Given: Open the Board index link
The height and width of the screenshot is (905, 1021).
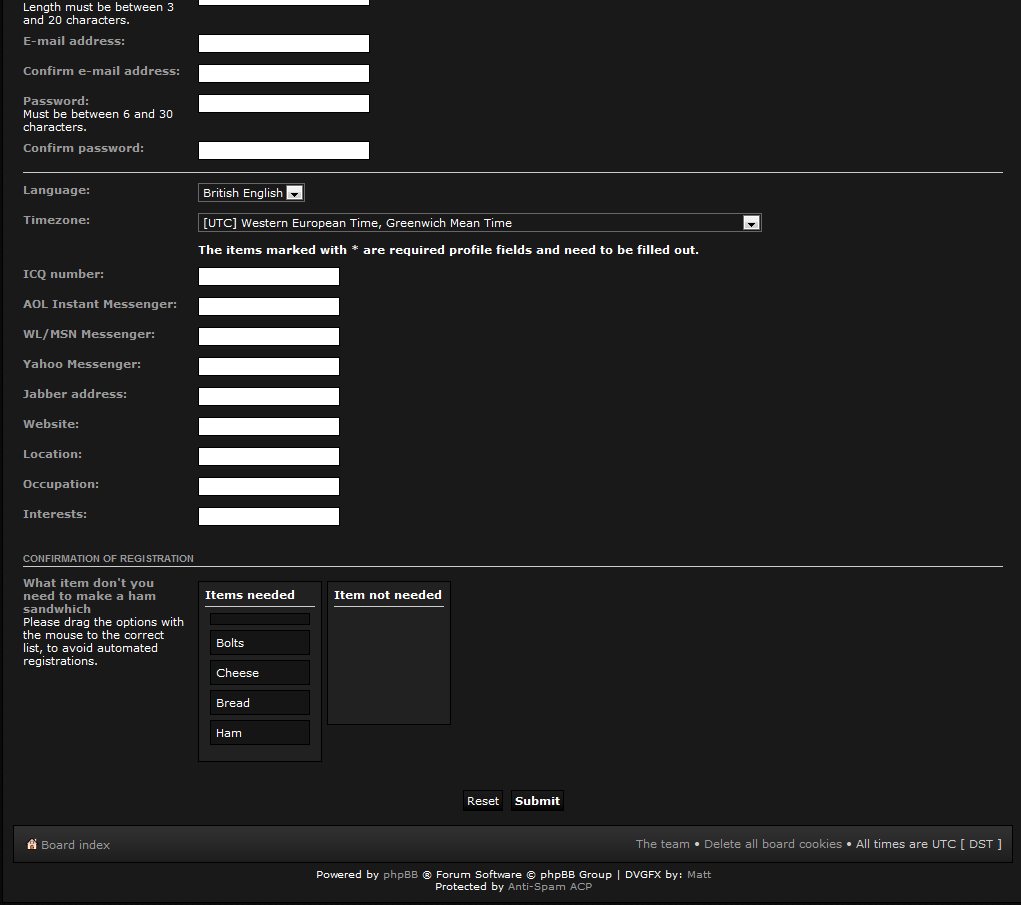Looking at the screenshot, I should (75, 845).
